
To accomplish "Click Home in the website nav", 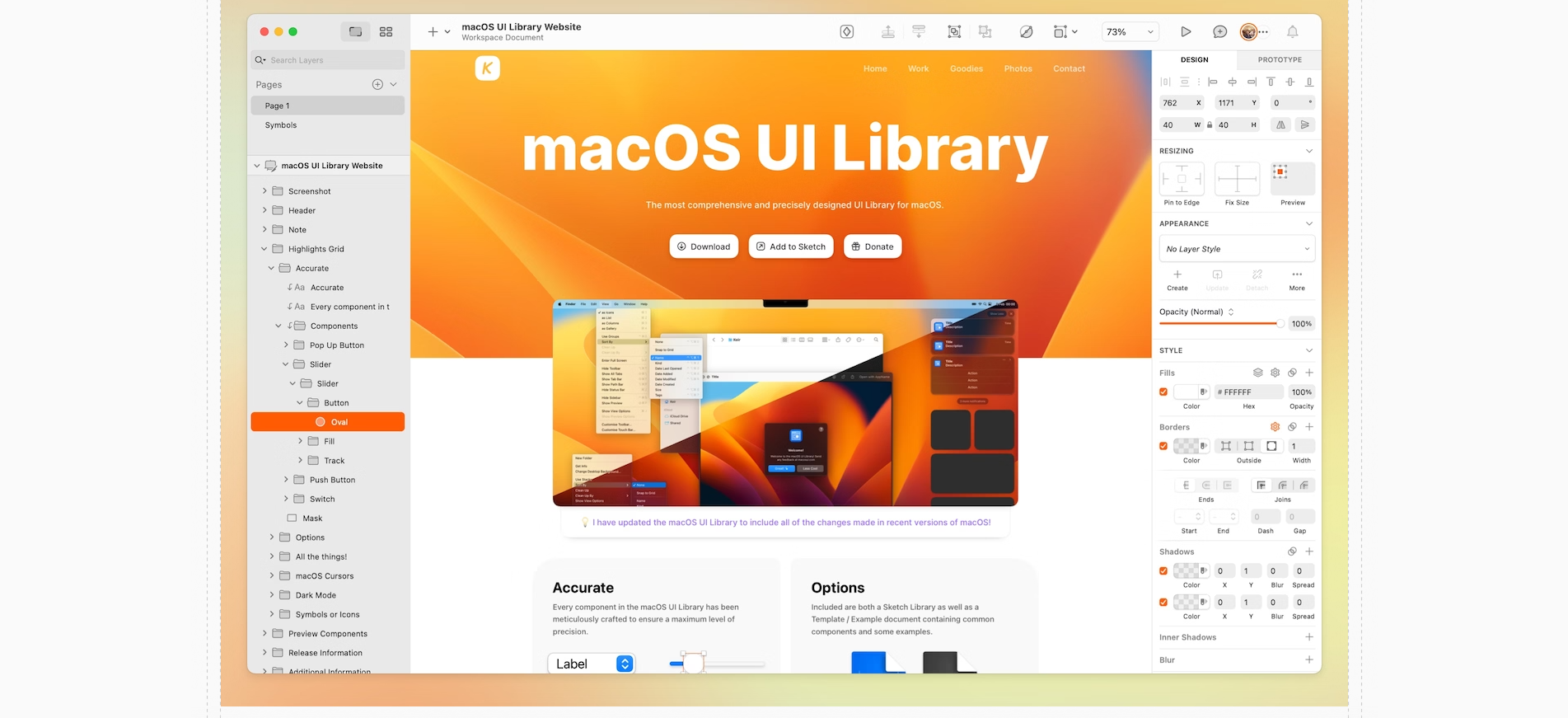I will tap(875, 68).
